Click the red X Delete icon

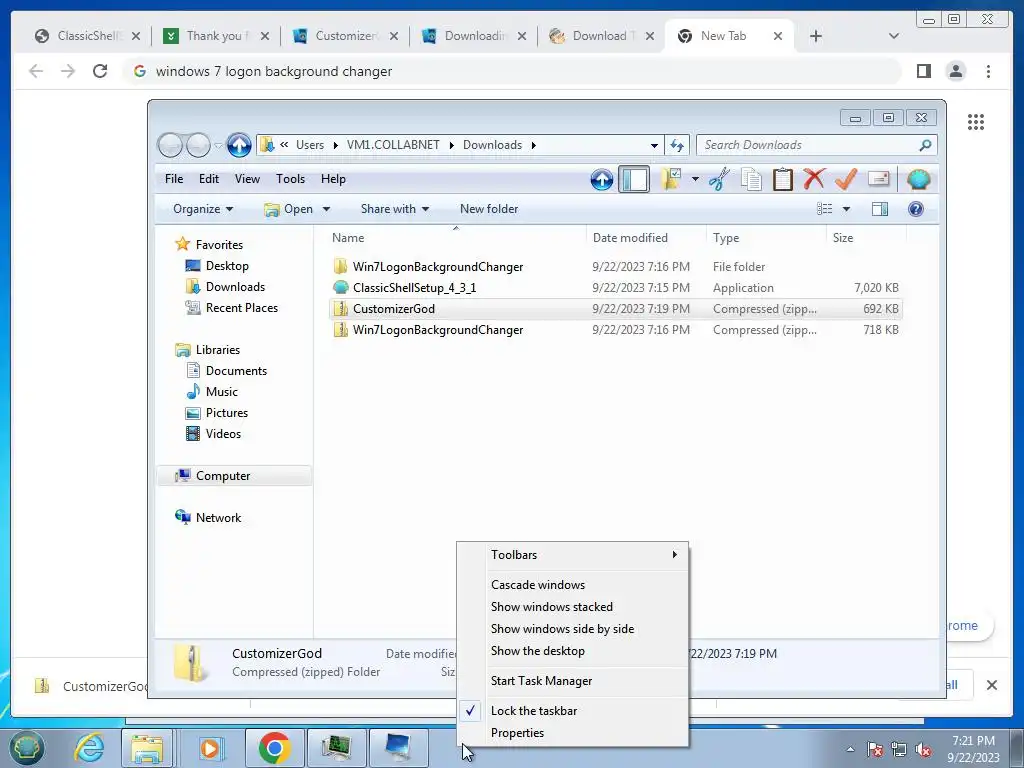click(814, 178)
